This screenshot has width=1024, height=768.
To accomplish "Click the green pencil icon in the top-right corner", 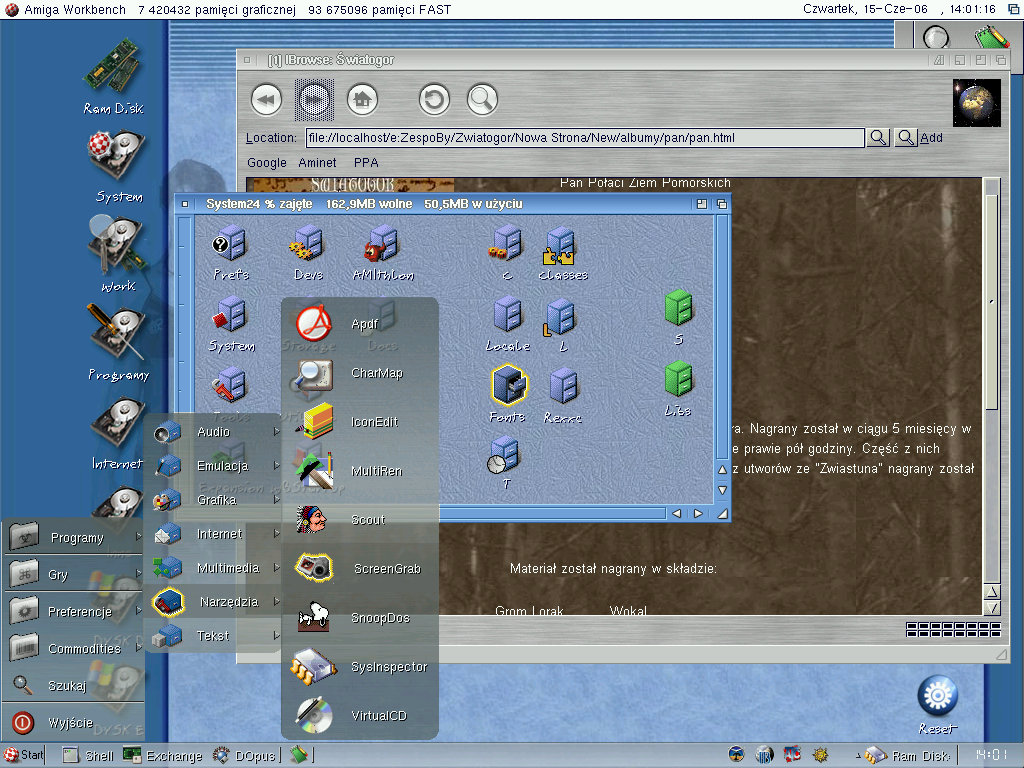I will 991,36.
